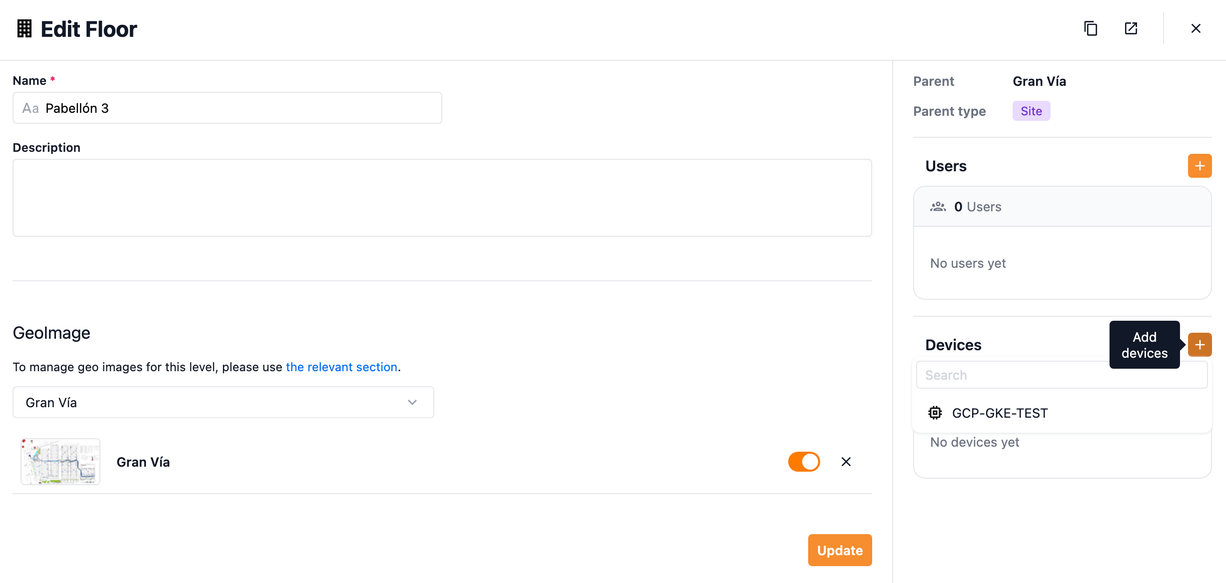The height and width of the screenshot is (583, 1226).
Task: Expand GeoImage selector via chevron arrow
Action: pos(412,403)
